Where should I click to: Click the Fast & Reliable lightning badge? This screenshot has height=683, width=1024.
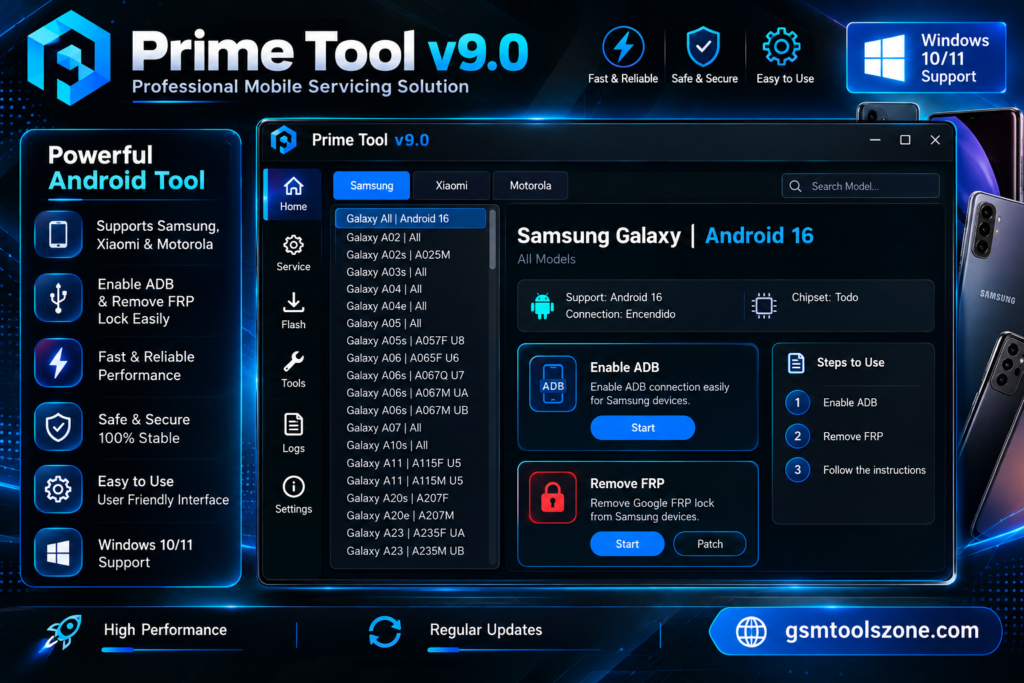[623, 47]
